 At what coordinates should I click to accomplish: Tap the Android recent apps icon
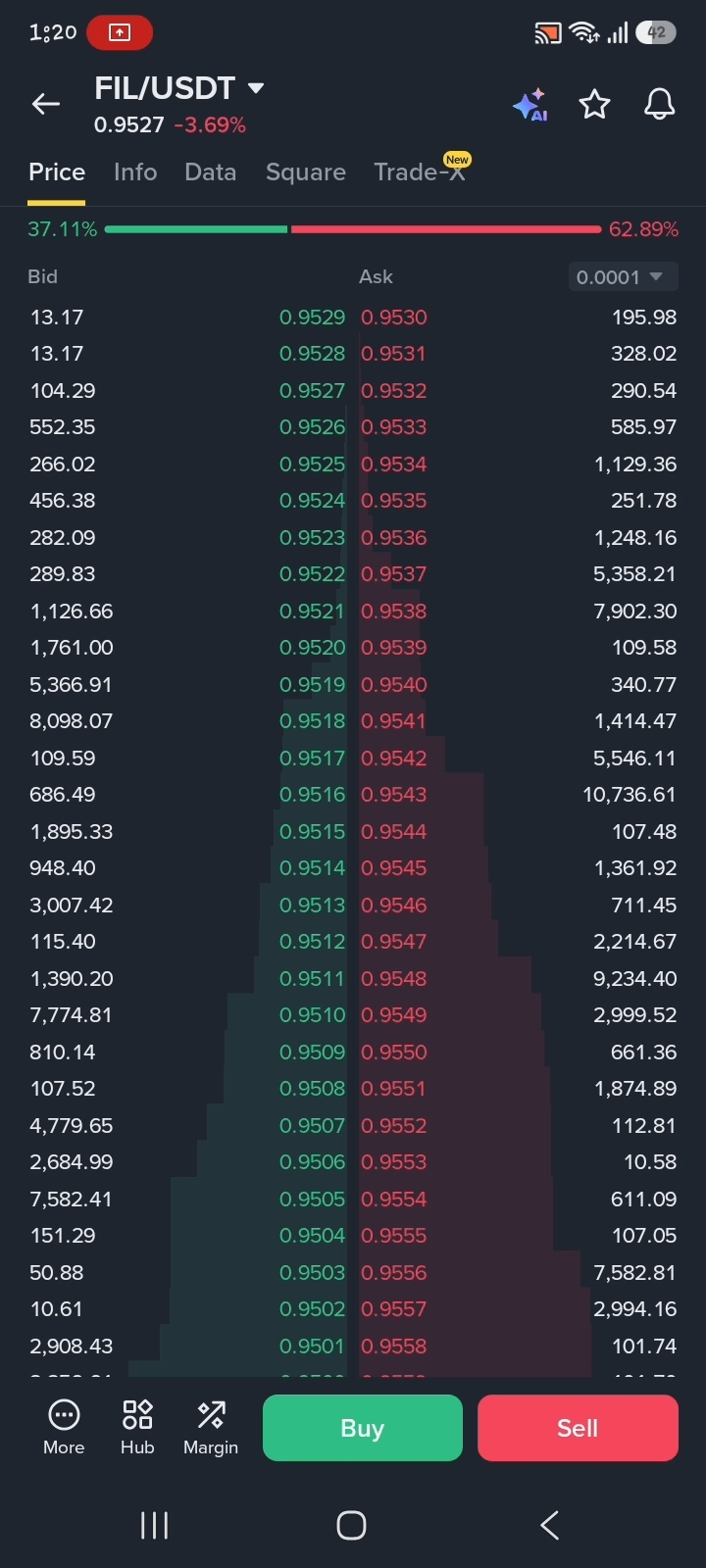click(x=154, y=1525)
